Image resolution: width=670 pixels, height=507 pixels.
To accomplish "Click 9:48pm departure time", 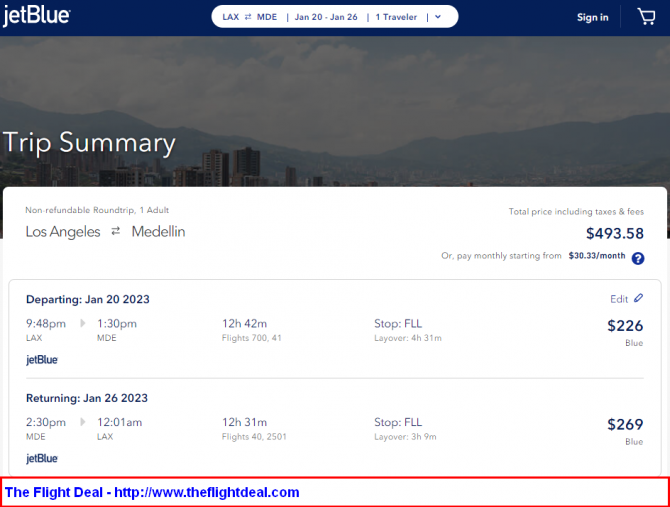I will pos(46,323).
